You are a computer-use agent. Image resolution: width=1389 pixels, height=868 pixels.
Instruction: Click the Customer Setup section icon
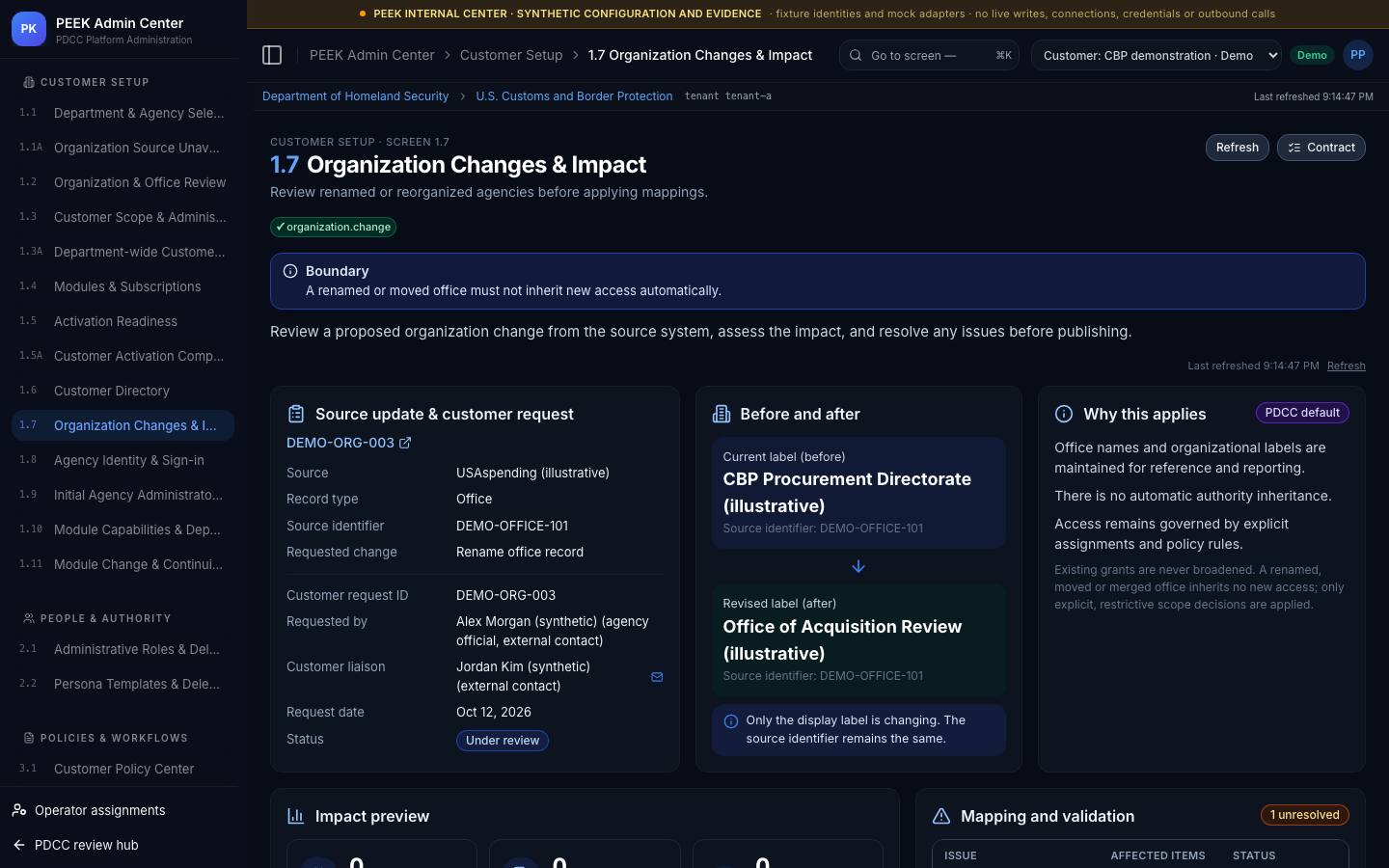click(29, 82)
